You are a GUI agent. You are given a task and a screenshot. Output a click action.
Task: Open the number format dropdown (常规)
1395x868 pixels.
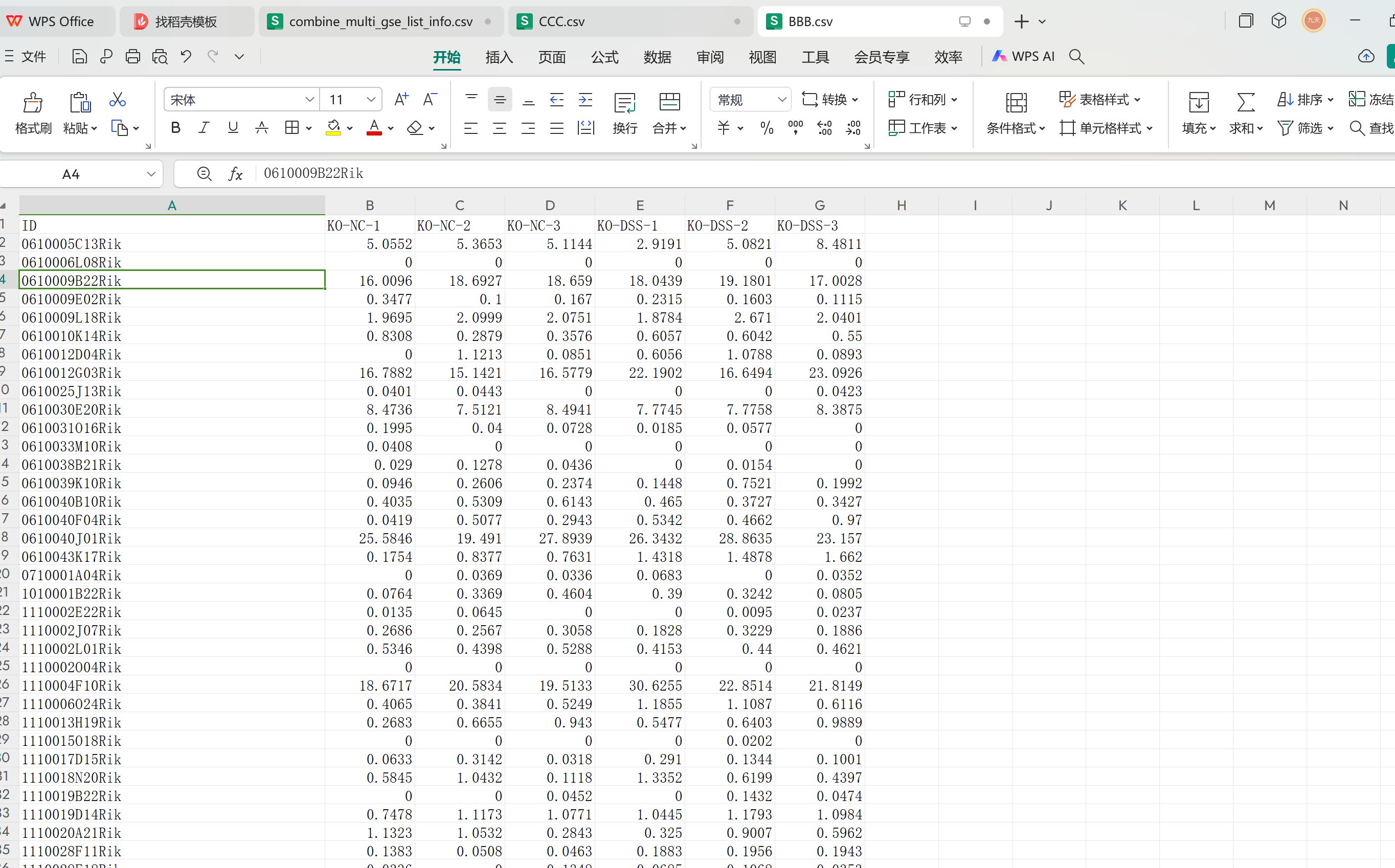(x=781, y=100)
